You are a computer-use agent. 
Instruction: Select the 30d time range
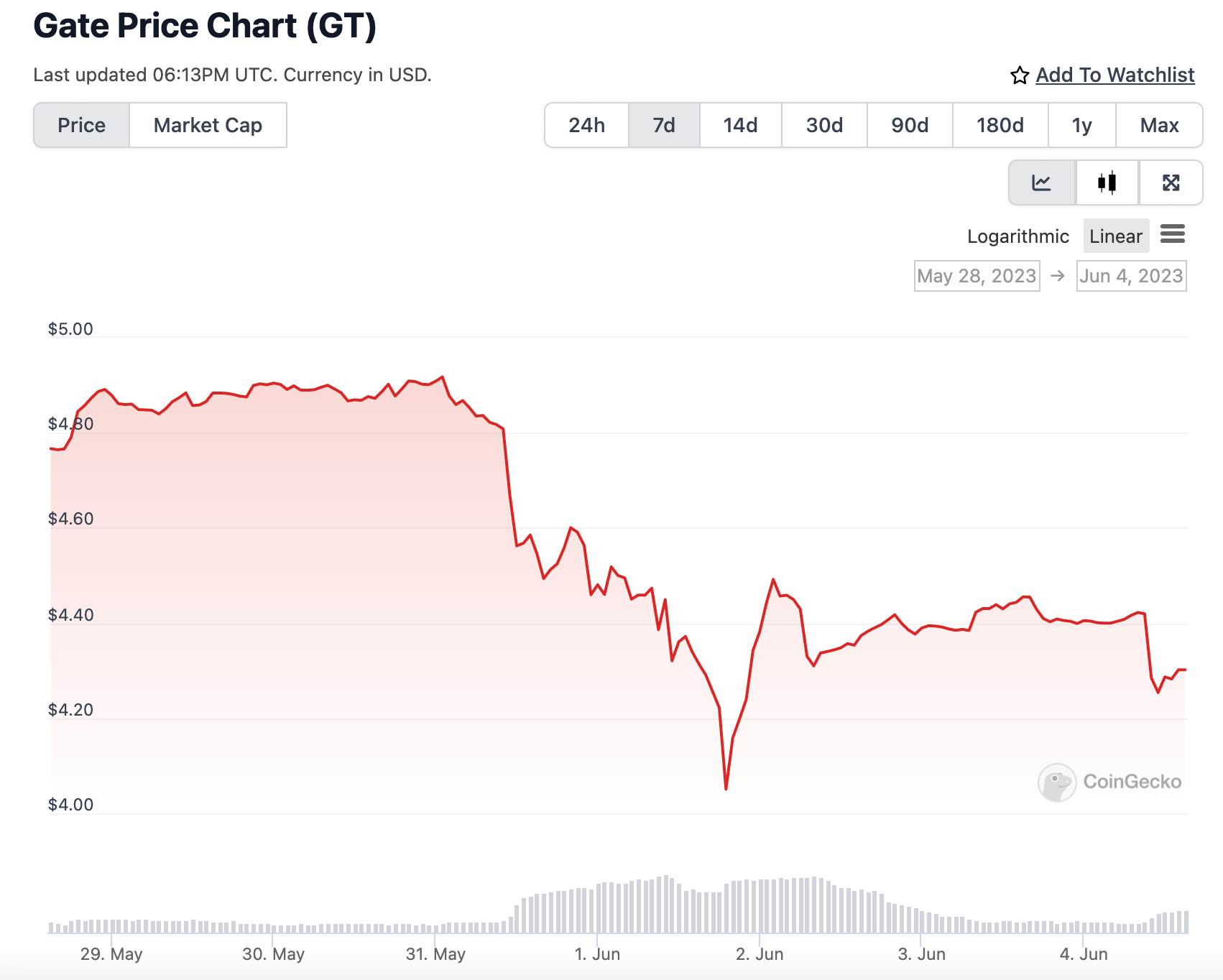(823, 125)
